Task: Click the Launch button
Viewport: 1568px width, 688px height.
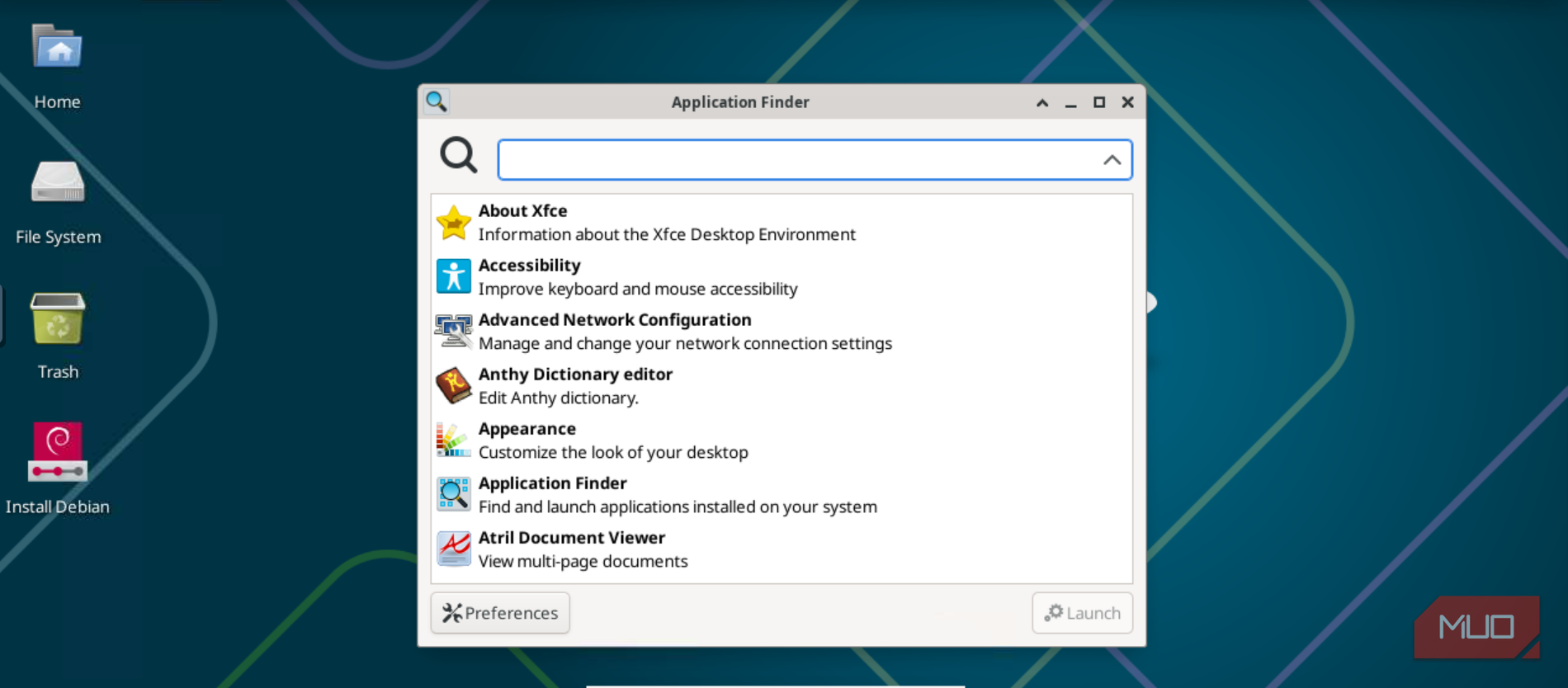Action: tap(1082, 613)
